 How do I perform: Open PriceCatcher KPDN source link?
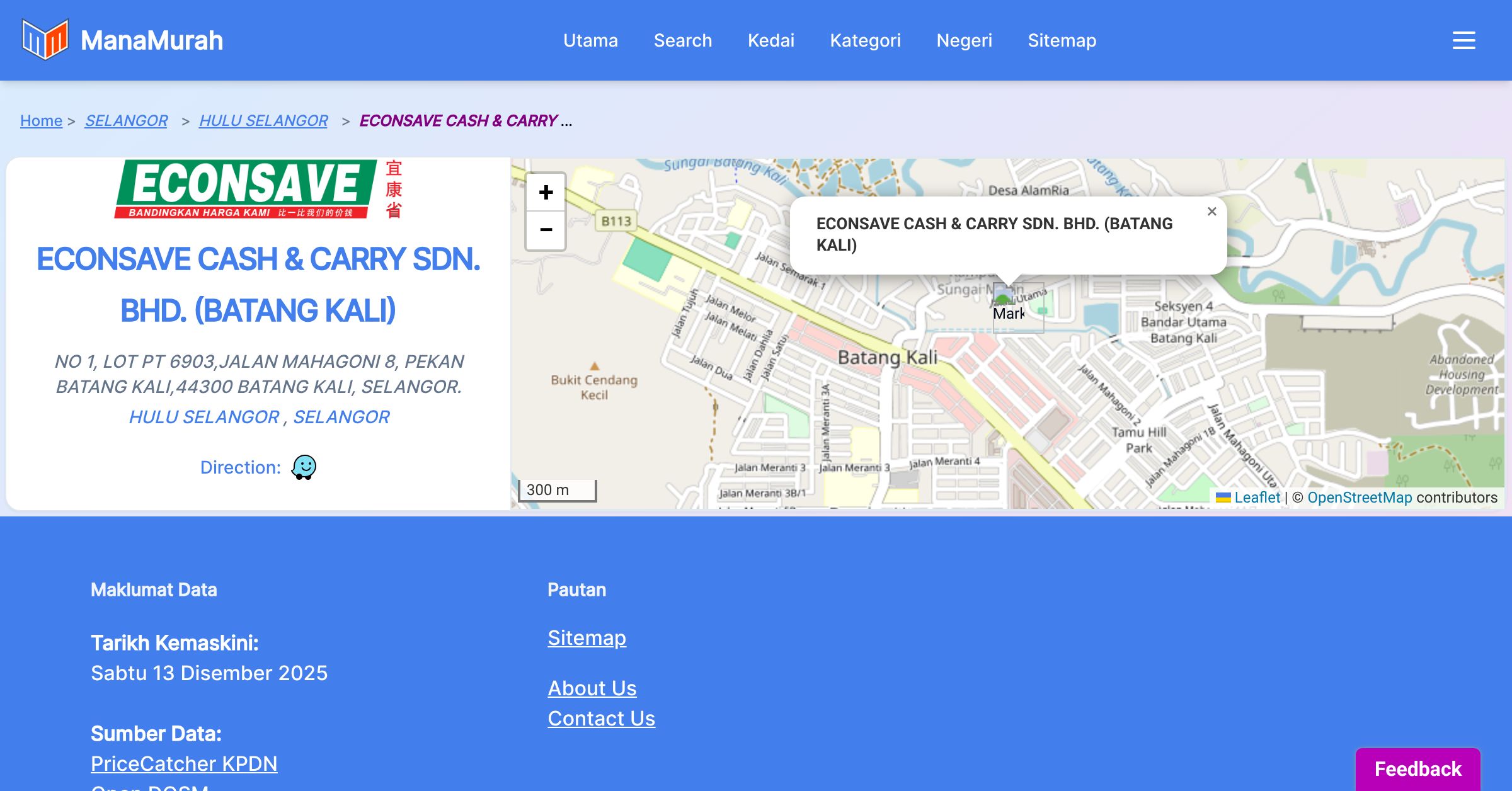pos(184,763)
